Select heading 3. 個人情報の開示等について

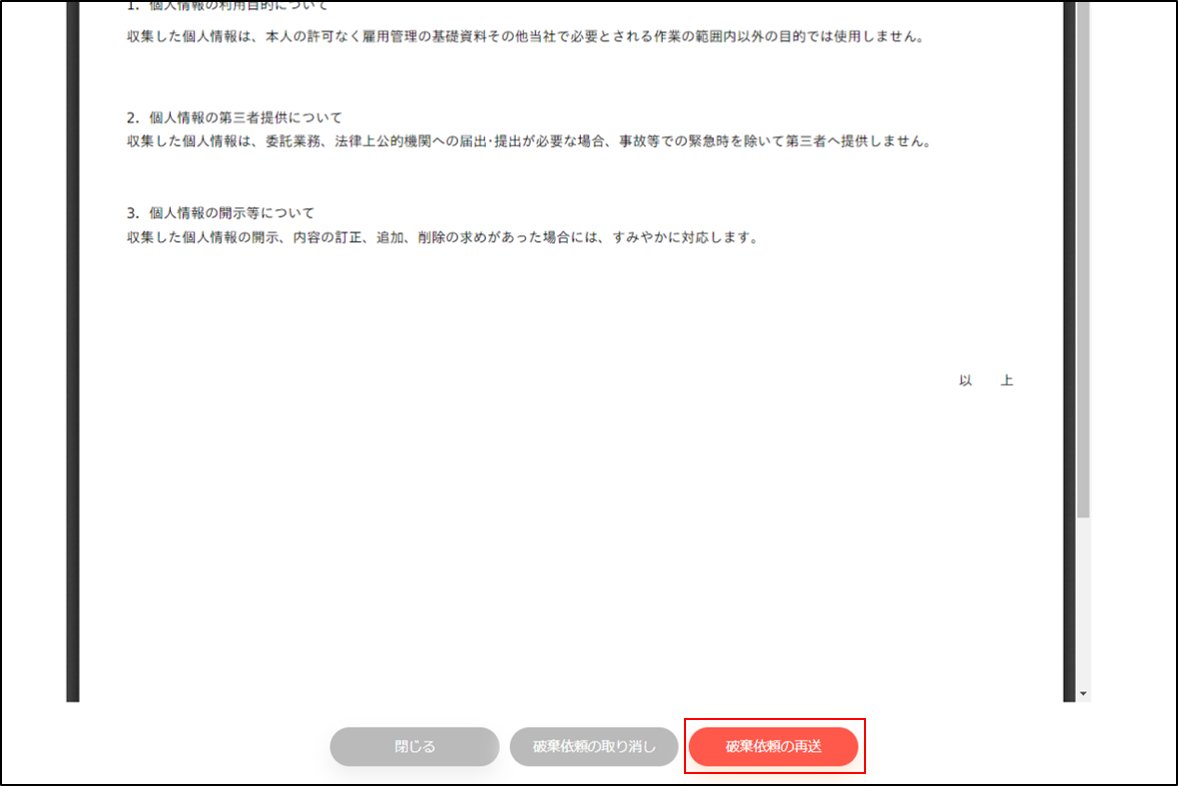(x=221, y=213)
